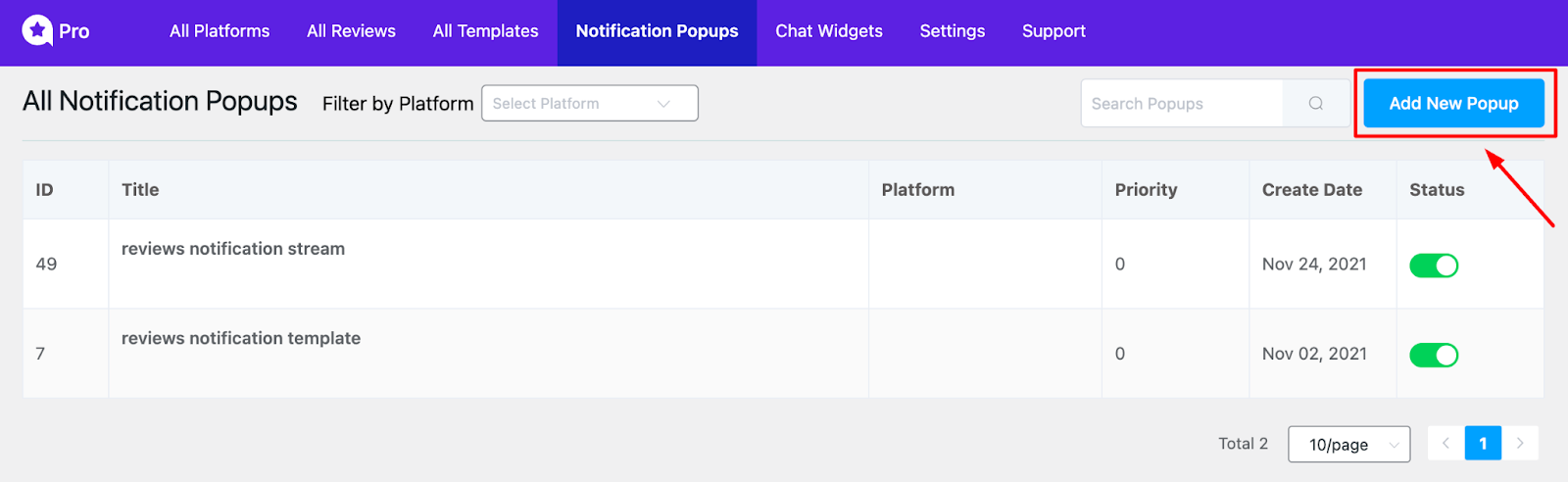Select the Notification Popups tab
The height and width of the screenshot is (482, 1568).
(x=657, y=31)
